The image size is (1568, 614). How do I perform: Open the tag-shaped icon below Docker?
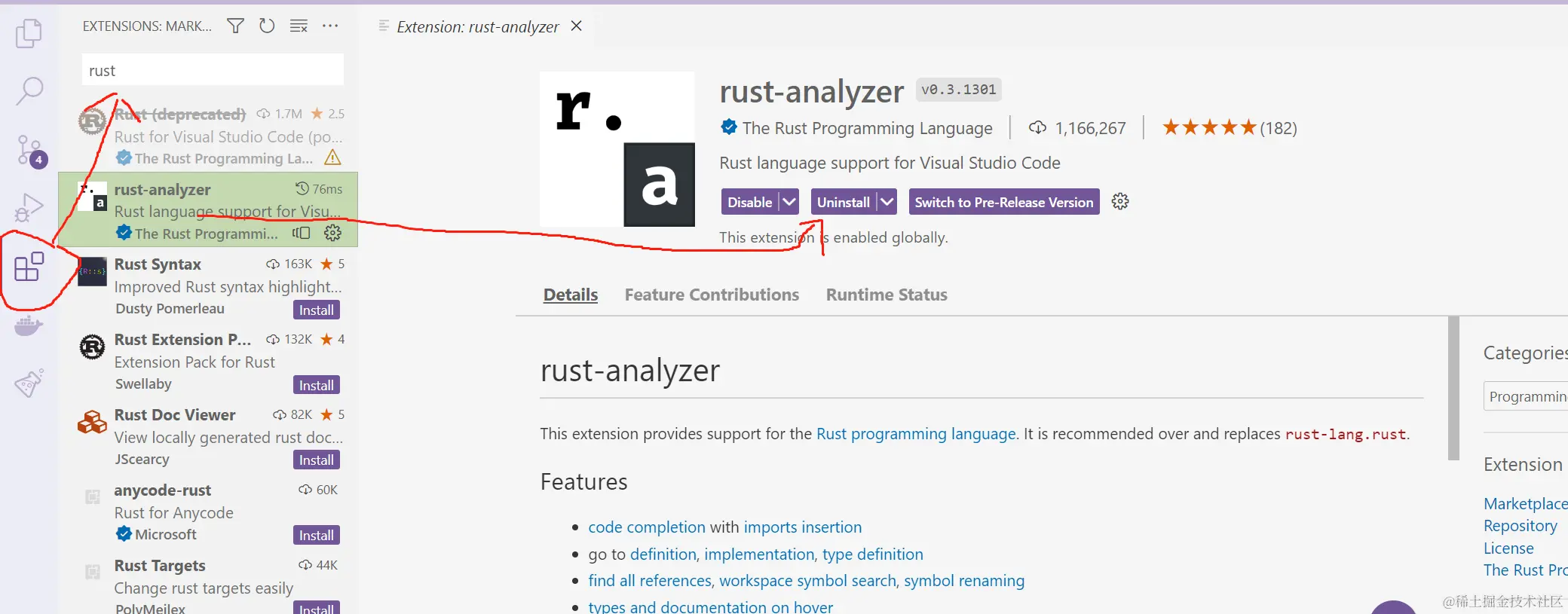(x=29, y=383)
